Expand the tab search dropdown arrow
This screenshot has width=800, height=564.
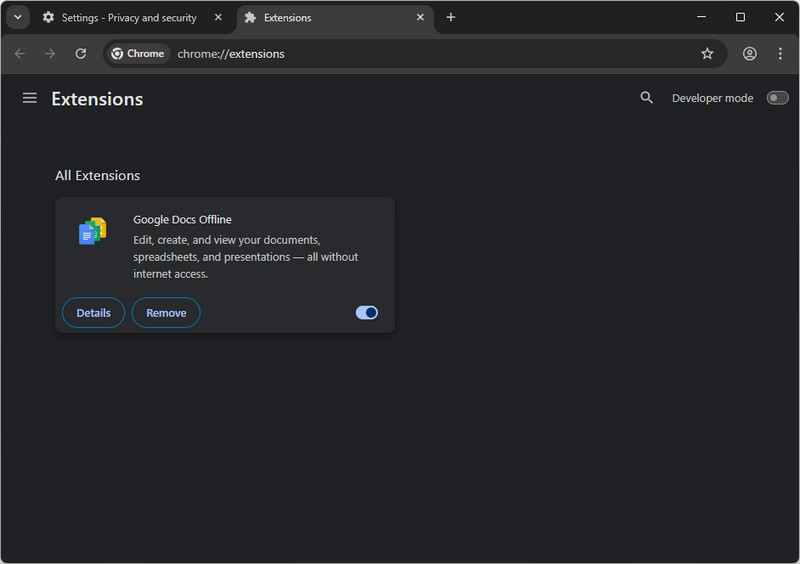click(x=18, y=17)
